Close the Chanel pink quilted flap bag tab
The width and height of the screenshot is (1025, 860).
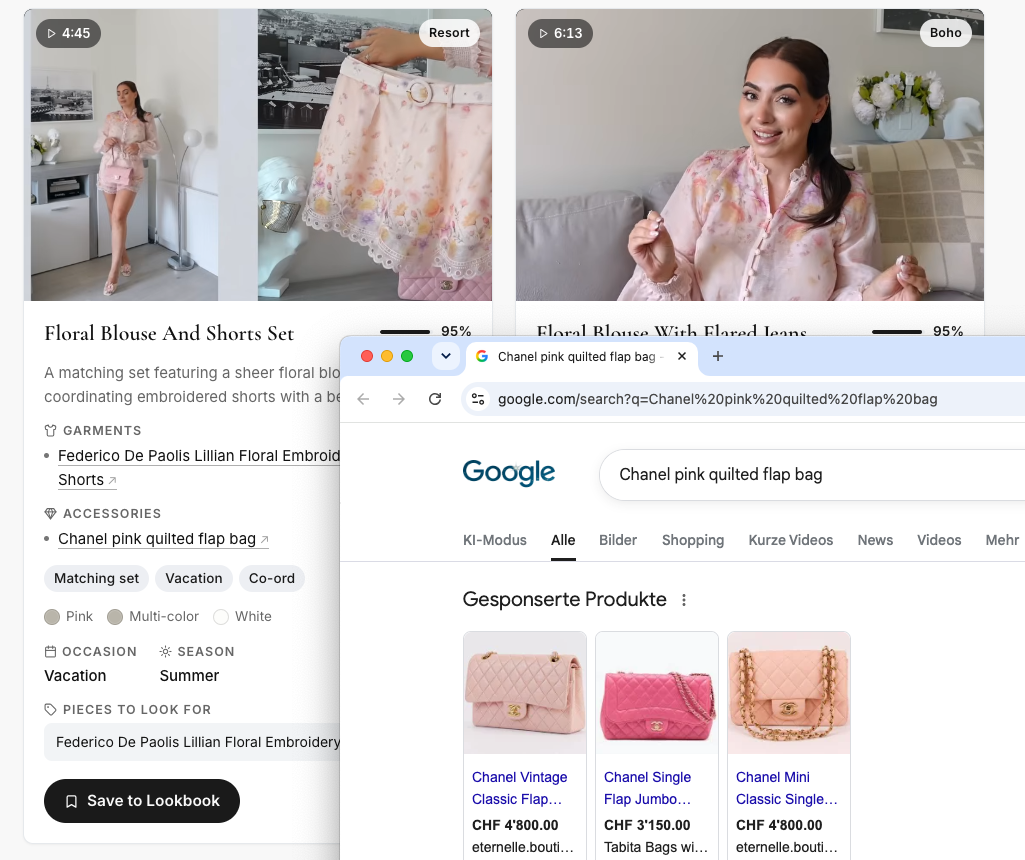[682, 356]
